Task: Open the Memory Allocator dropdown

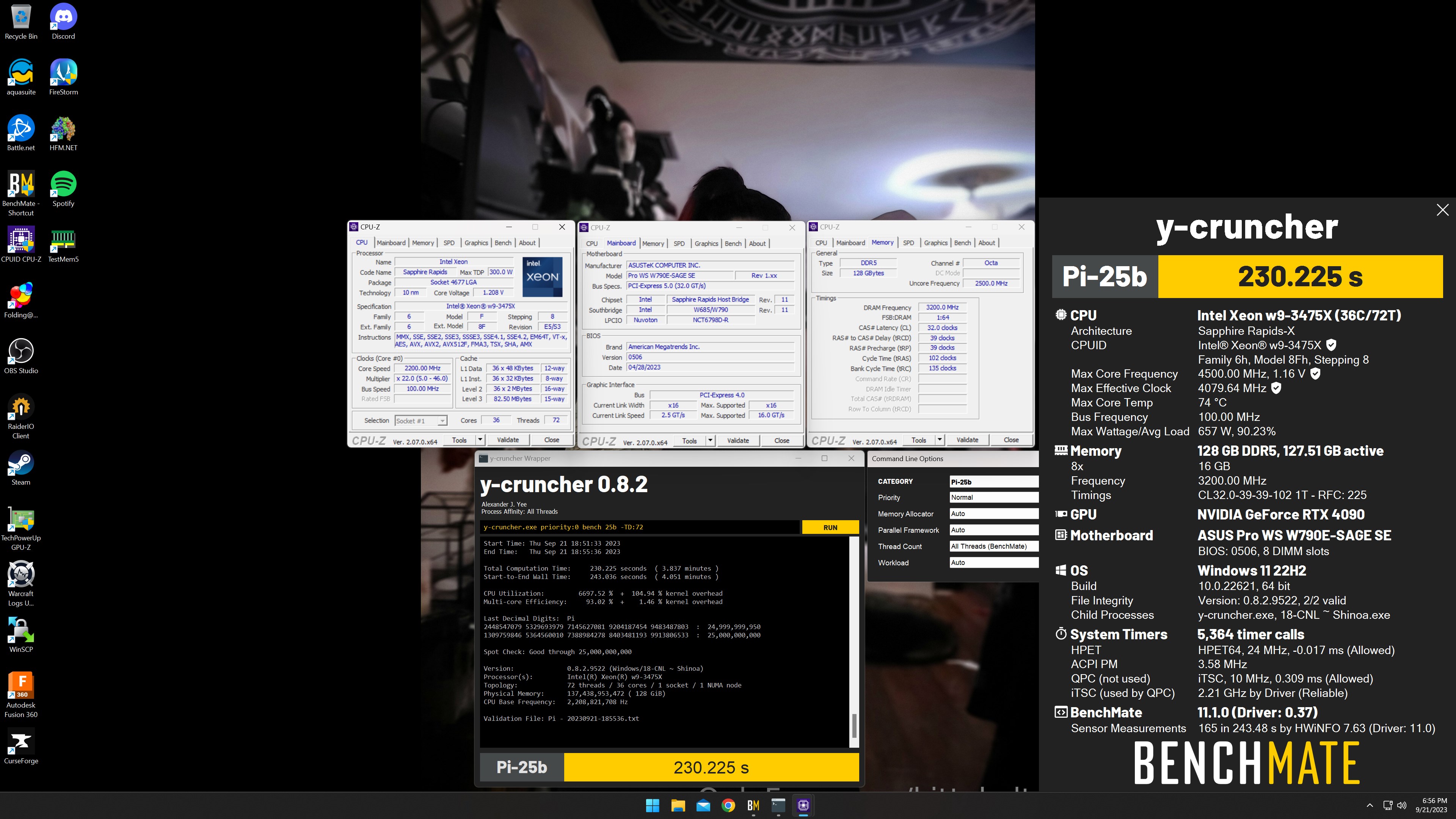Action: [x=994, y=514]
